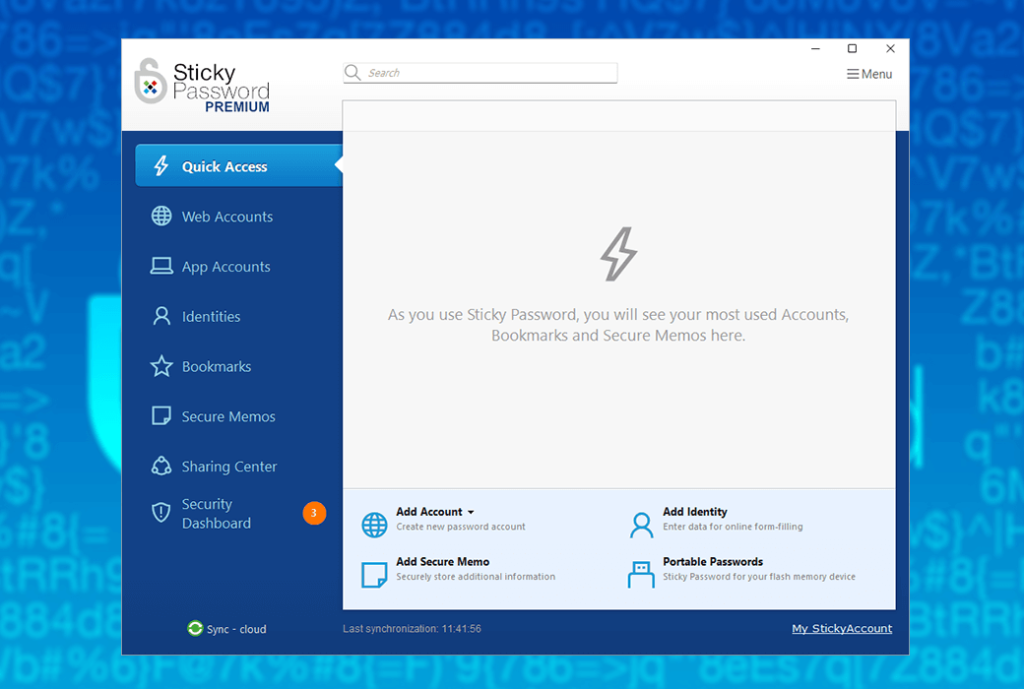Viewport: 1024px width, 689px height.
Task: Click the Sync - cloud status label
Action: pyautogui.click(x=236, y=629)
